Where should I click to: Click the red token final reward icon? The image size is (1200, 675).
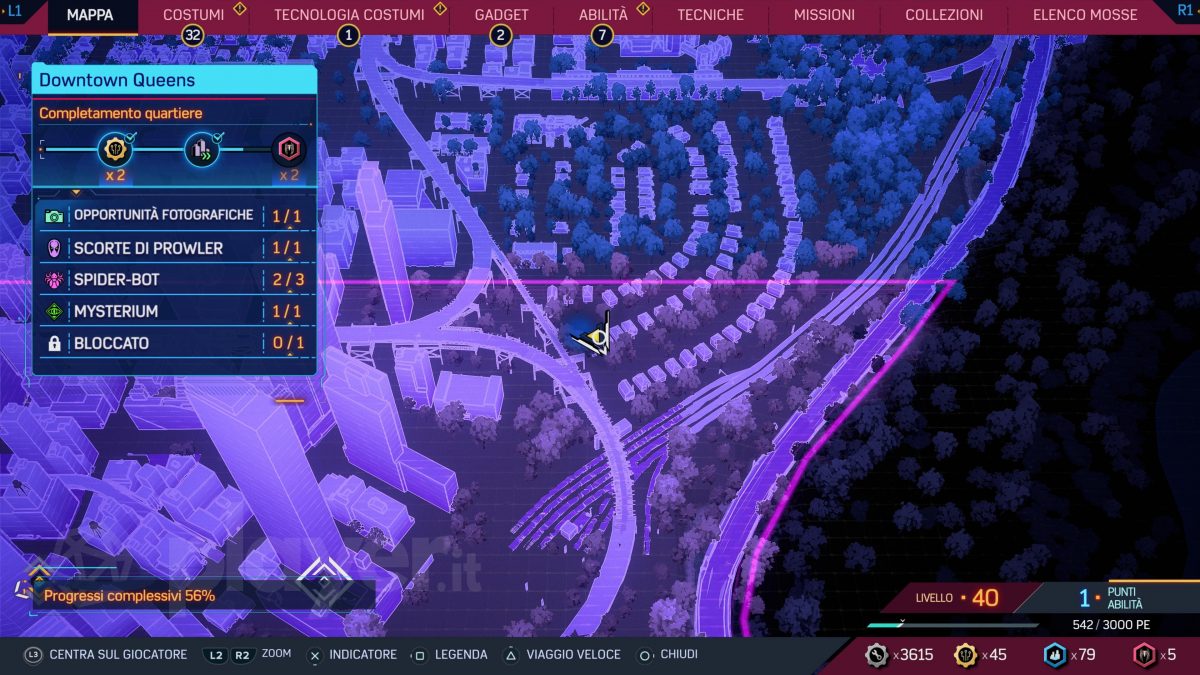tap(289, 150)
